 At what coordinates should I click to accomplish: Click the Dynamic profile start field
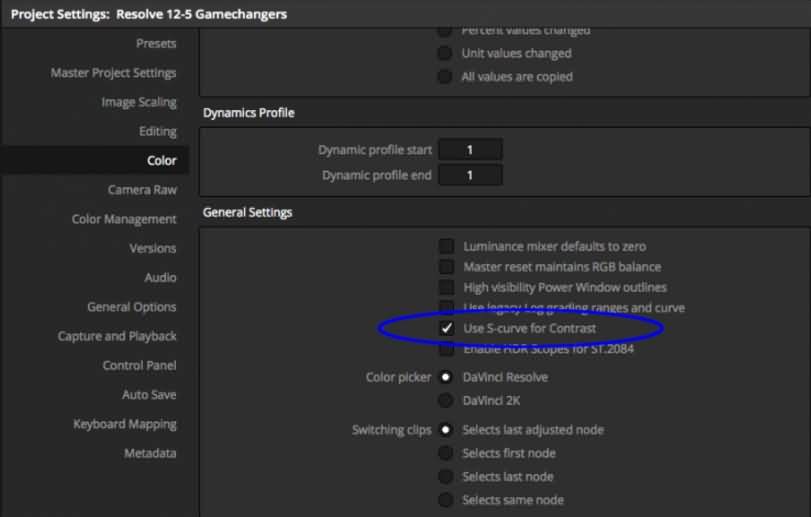[470, 150]
